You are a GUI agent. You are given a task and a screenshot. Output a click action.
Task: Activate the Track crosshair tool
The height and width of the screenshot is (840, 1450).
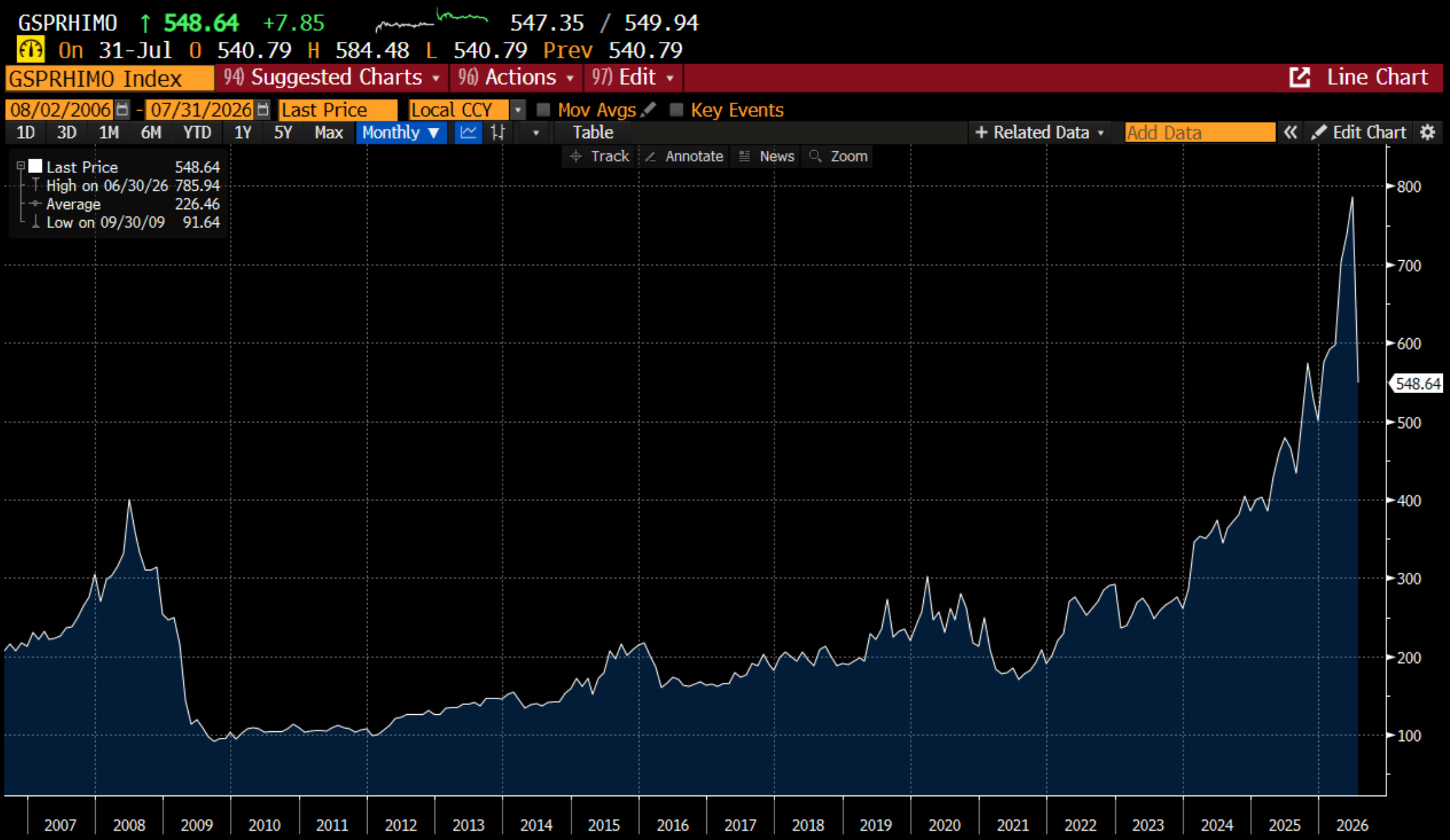pyautogui.click(x=599, y=156)
